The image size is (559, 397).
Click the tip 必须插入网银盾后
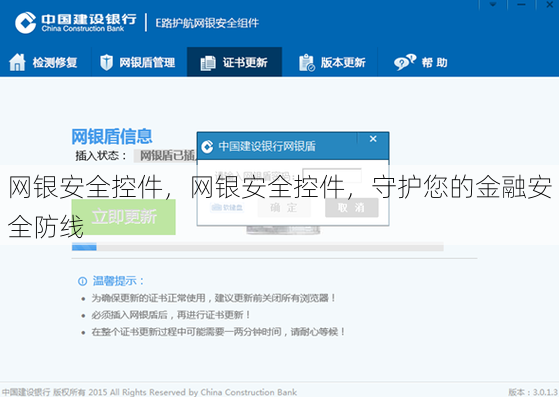click(x=171, y=315)
